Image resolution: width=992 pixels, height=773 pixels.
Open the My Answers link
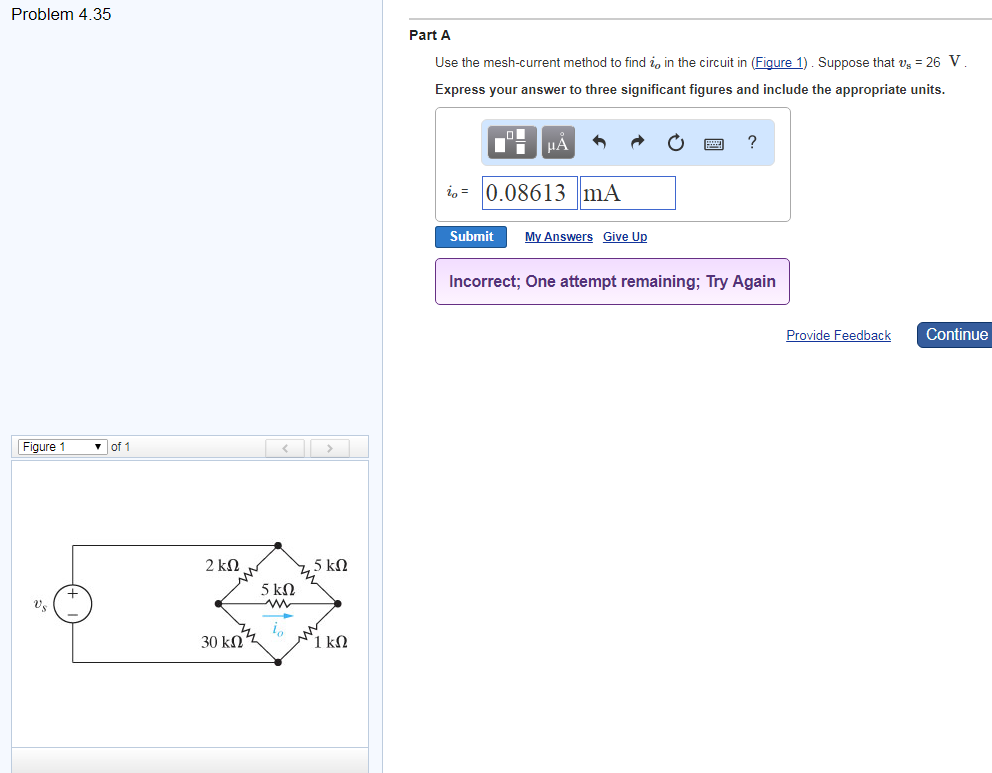point(558,236)
